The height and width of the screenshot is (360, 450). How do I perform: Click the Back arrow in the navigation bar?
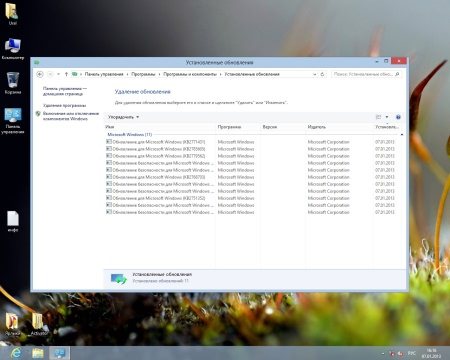(40, 74)
